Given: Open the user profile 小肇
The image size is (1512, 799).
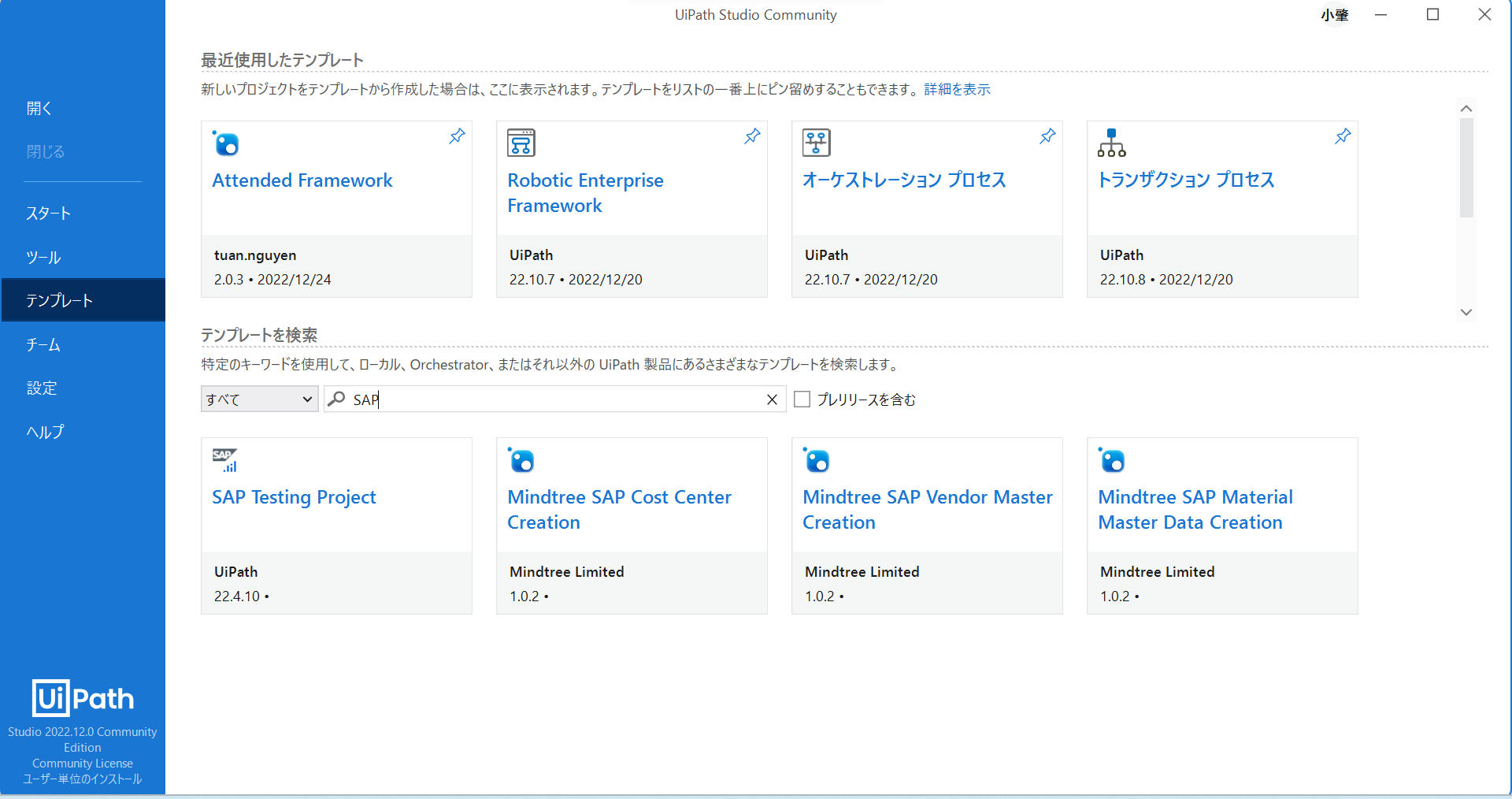Looking at the screenshot, I should tap(1335, 15).
